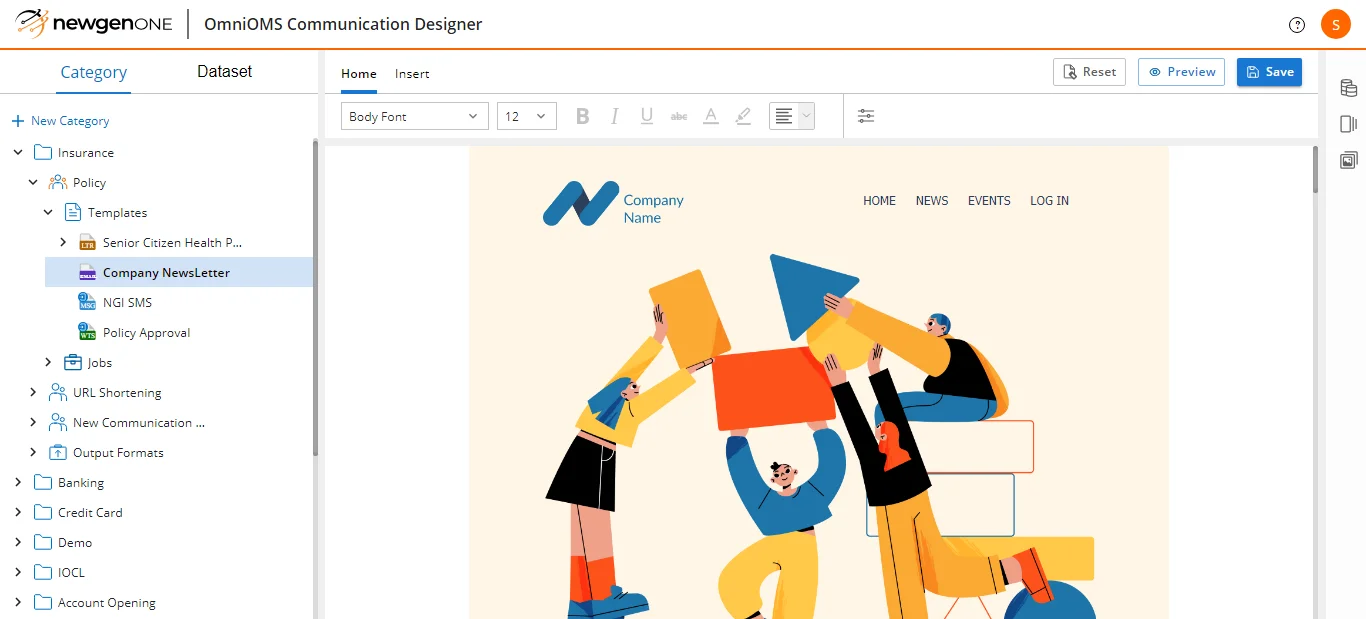This screenshot has width=1366, height=619.
Task: Click the Senior Citizen Health letter icon
Action: coord(88,243)
